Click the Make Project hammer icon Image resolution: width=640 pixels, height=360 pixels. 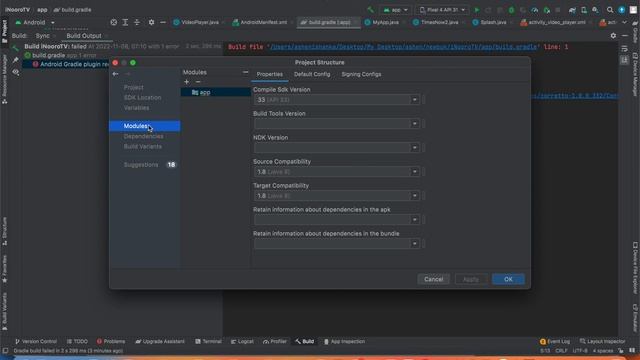pyautogui.click(x=371, y=10)
